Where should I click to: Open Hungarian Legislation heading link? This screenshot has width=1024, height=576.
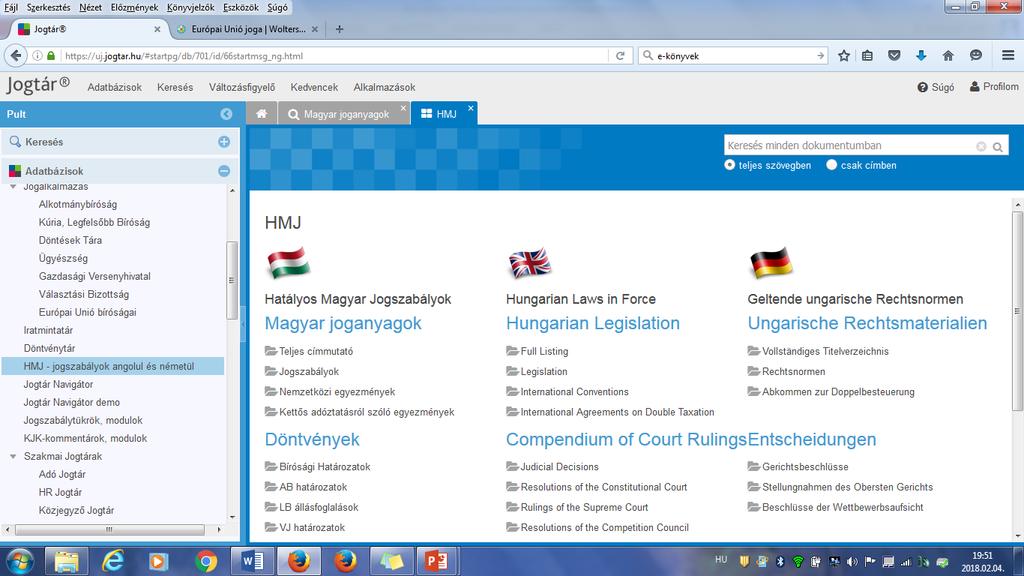point(593,323)
